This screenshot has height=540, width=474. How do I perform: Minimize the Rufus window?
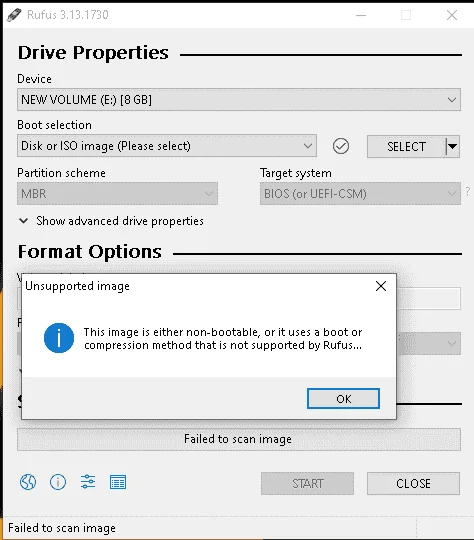click(x=361, y=15)
